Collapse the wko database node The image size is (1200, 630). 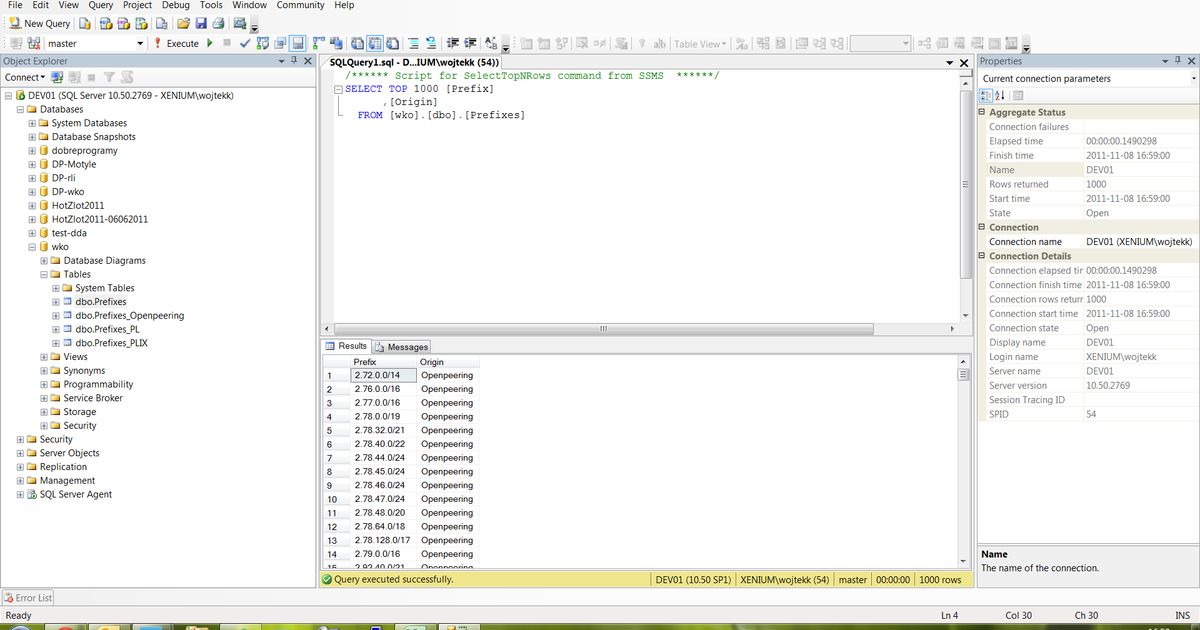coord(33,246)
